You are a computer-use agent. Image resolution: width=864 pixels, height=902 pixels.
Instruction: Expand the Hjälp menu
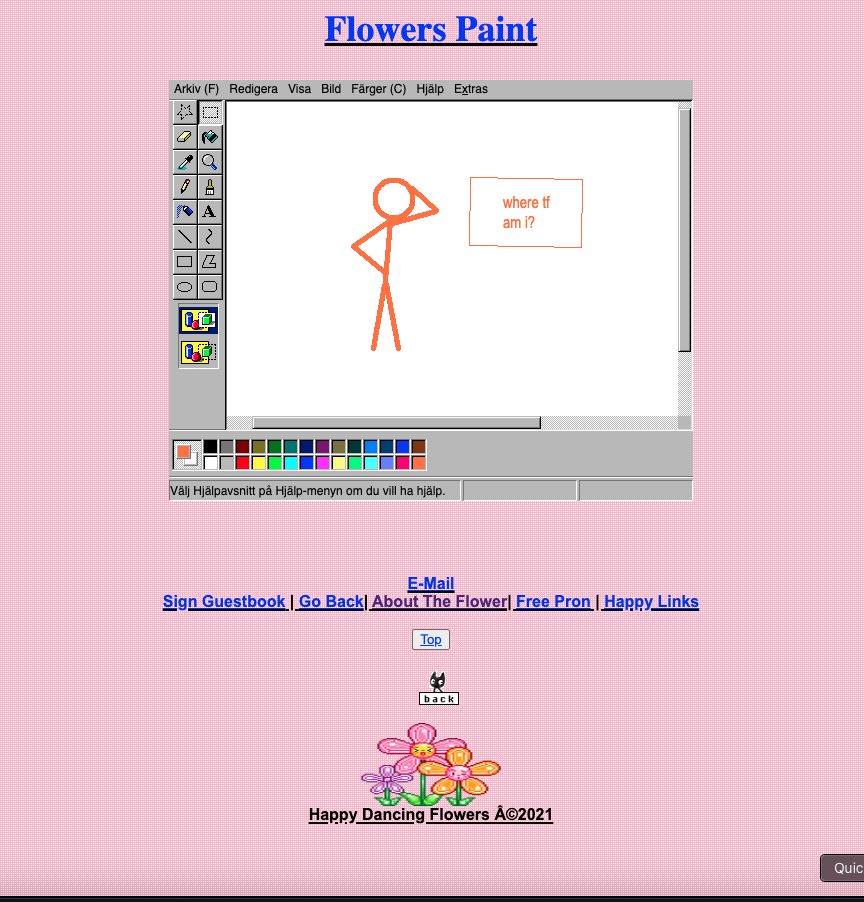point(430,89)
